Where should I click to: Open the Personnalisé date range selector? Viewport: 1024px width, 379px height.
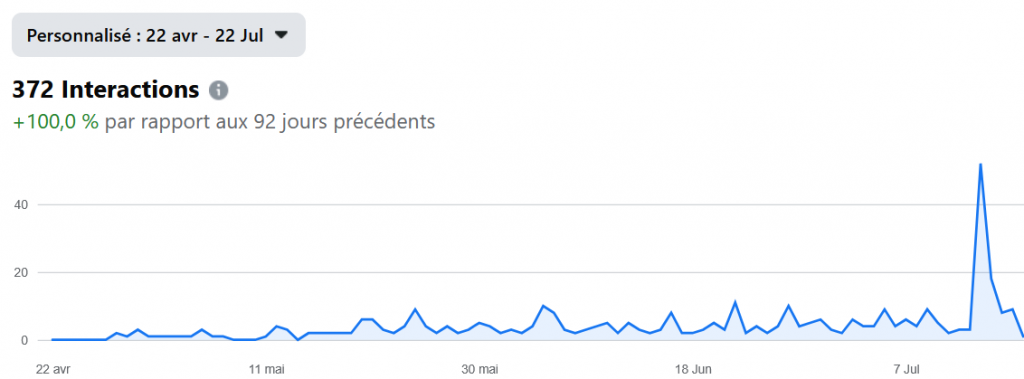click(x=159, y=35)
